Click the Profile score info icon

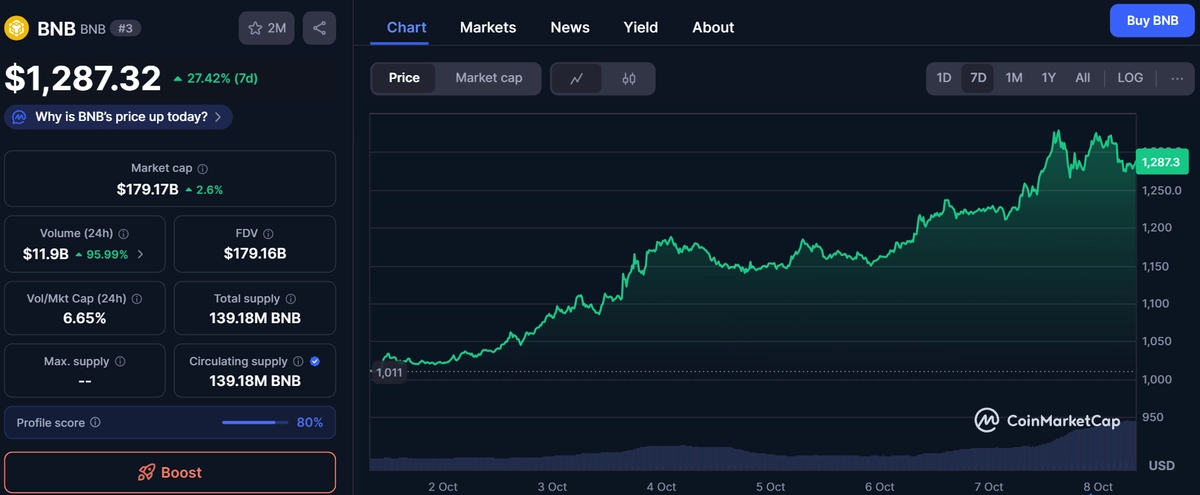pos(95,423)
